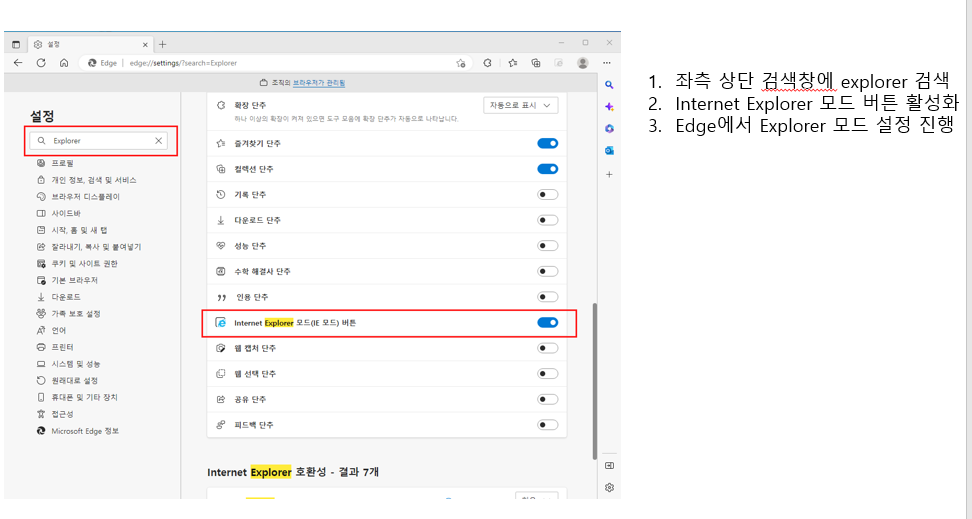The width and height of the screenshot is (972, 519).
Task: Open 기본 브라우저 section
Action: 74,280
